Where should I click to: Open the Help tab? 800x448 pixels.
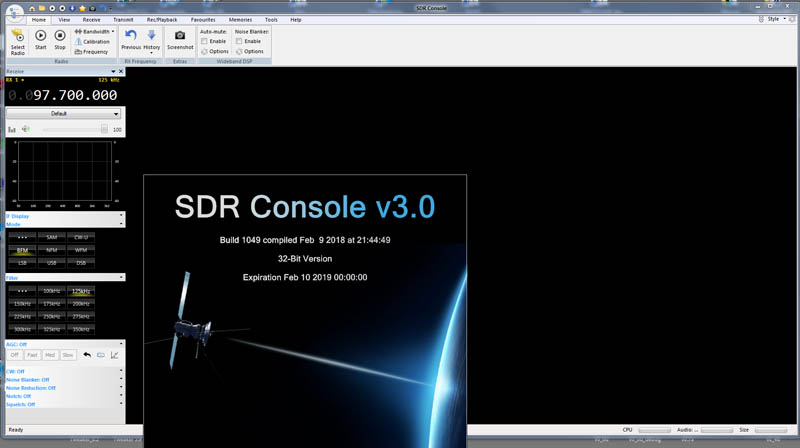[x=296, y=20]
